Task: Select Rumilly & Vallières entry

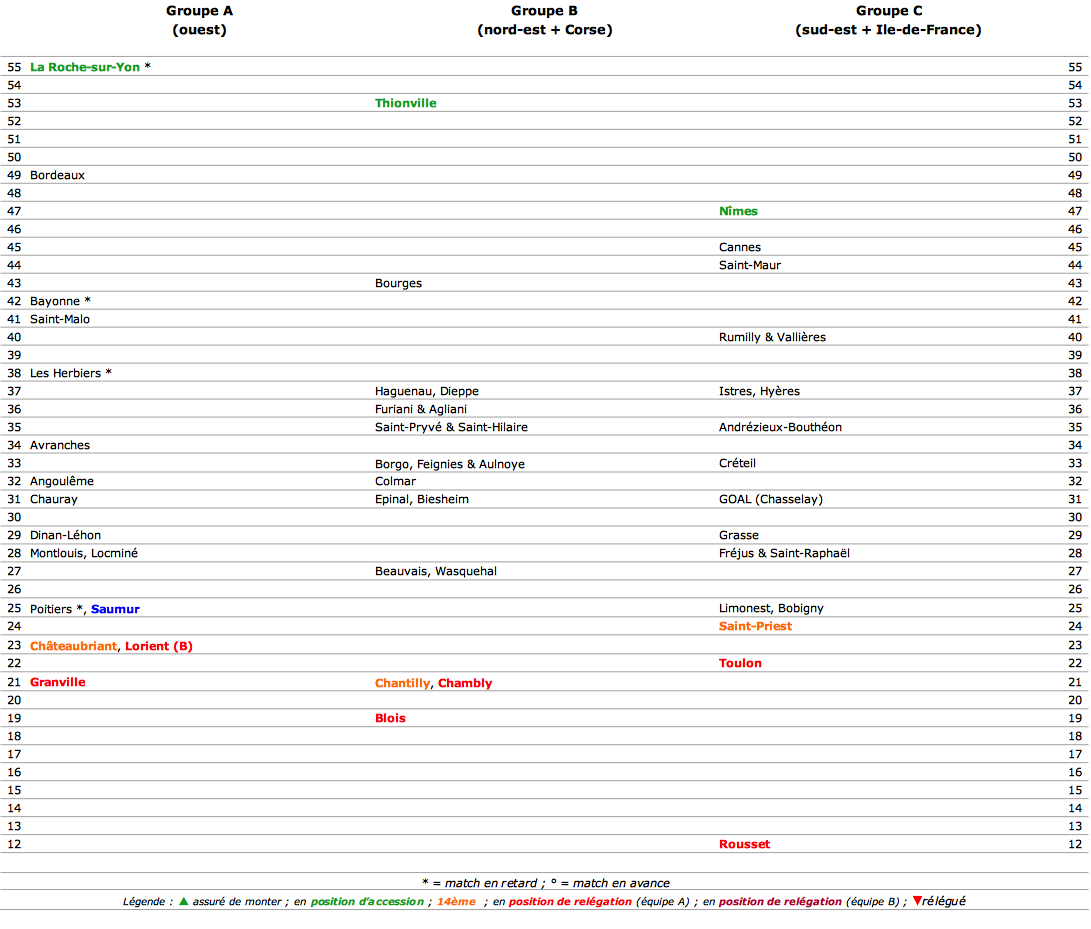Action: [772, 337]
